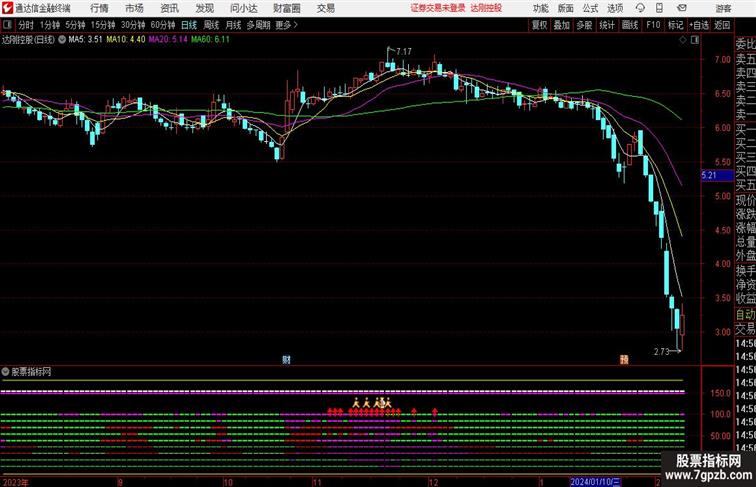Click the 统计 toolbar button

pyautogui.click(x=607, y=25)
